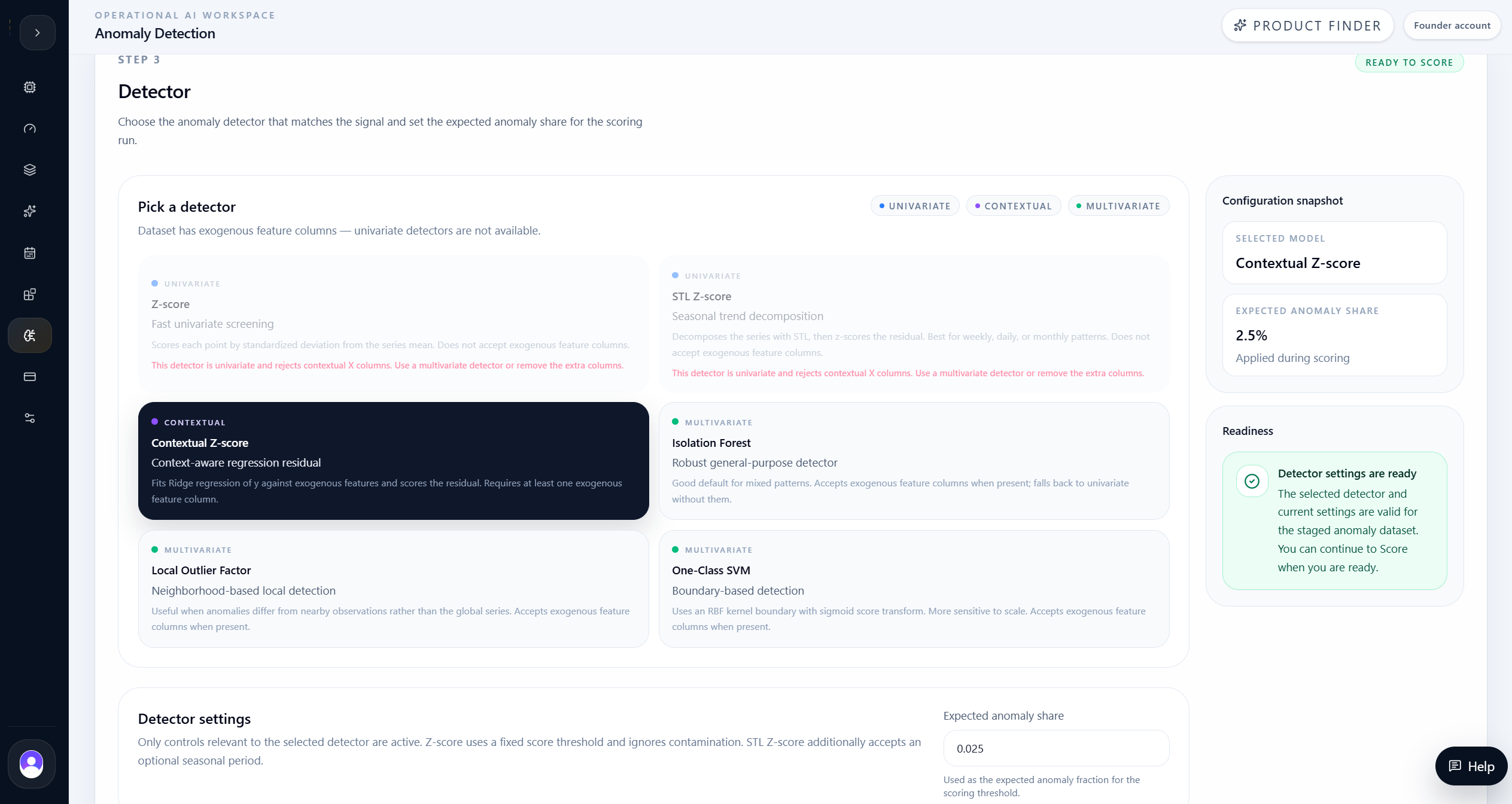
Task: Filter by the Univariate legend chip
Action: (915, 206)
